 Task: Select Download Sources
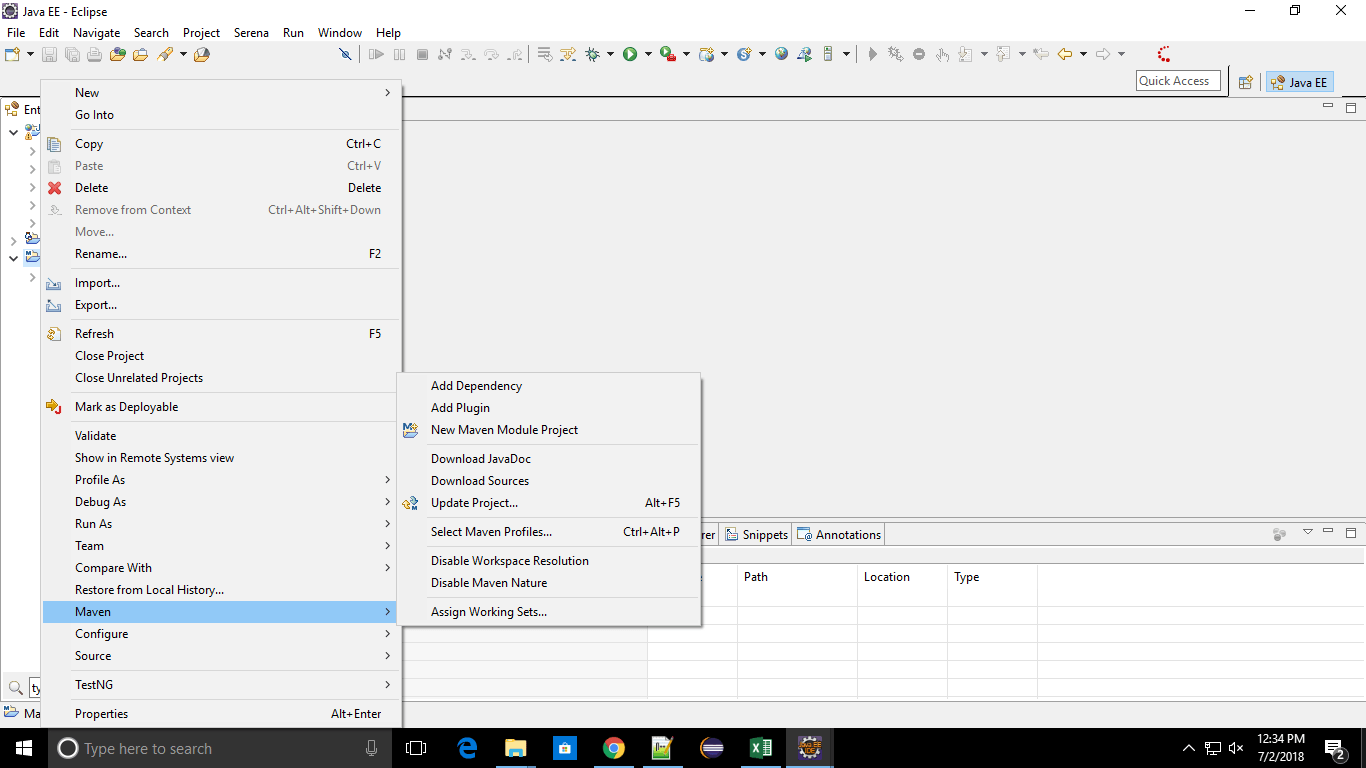tap(549, 481)
